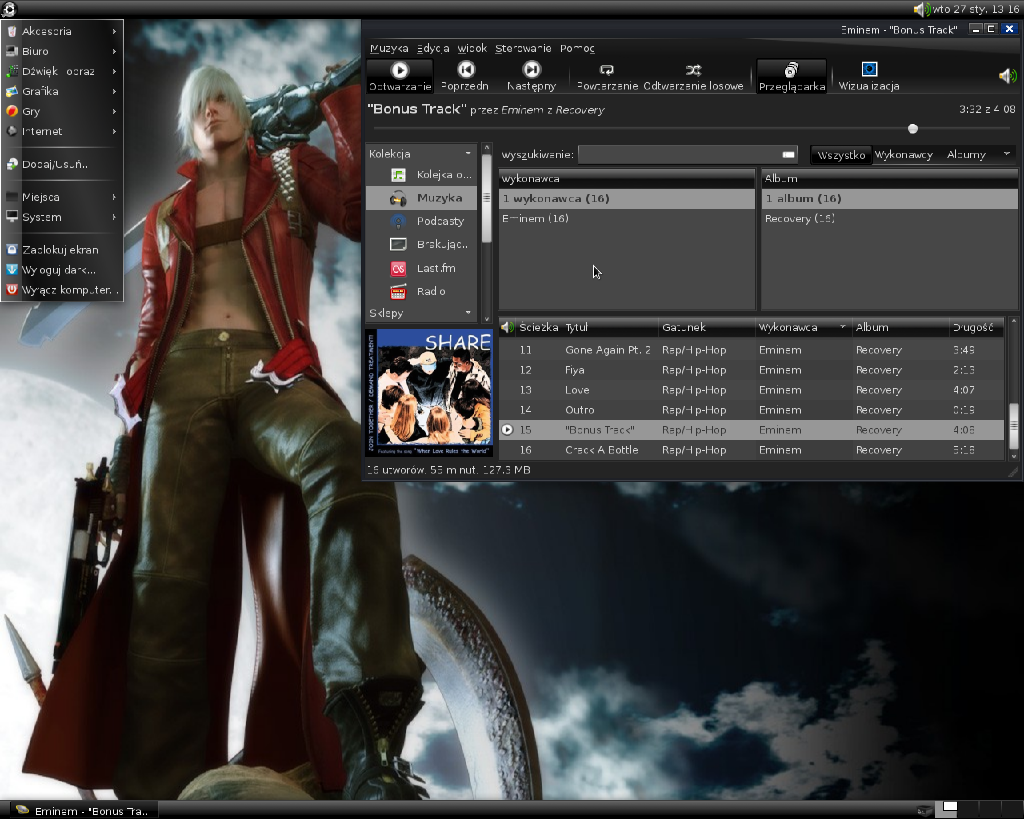Open the Radio source

click(421, 291)
